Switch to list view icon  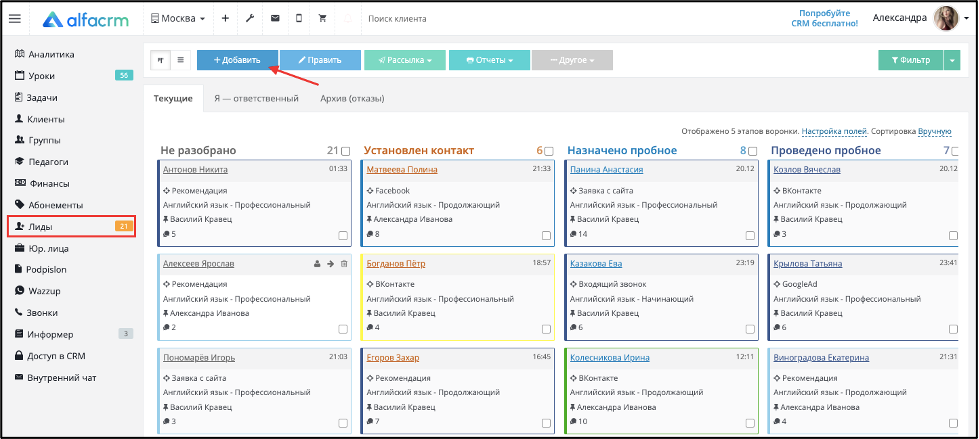pyautogui.click(x=180, y=60)
